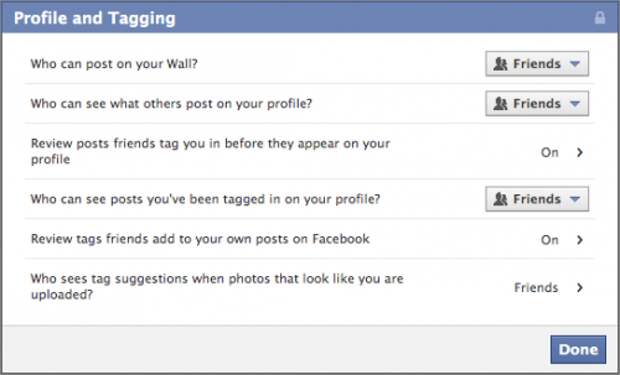Toggle the On setting for reviewing tagged posts
The image size is (620, 375).
pyautogui.click(x=550, y=152)
